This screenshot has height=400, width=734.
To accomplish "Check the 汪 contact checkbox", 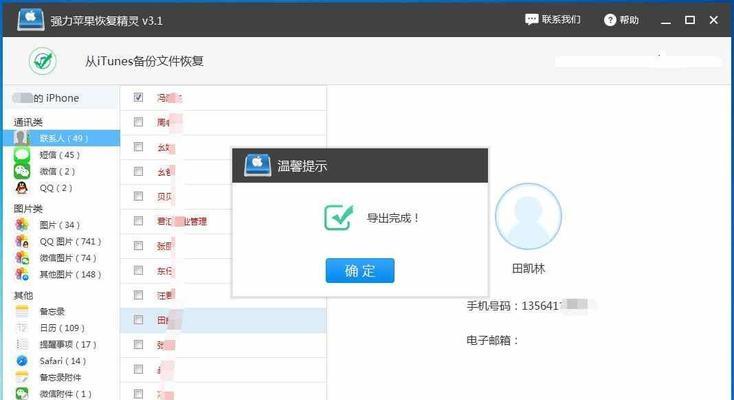I will pyautogui.click(x=138, y=295).
